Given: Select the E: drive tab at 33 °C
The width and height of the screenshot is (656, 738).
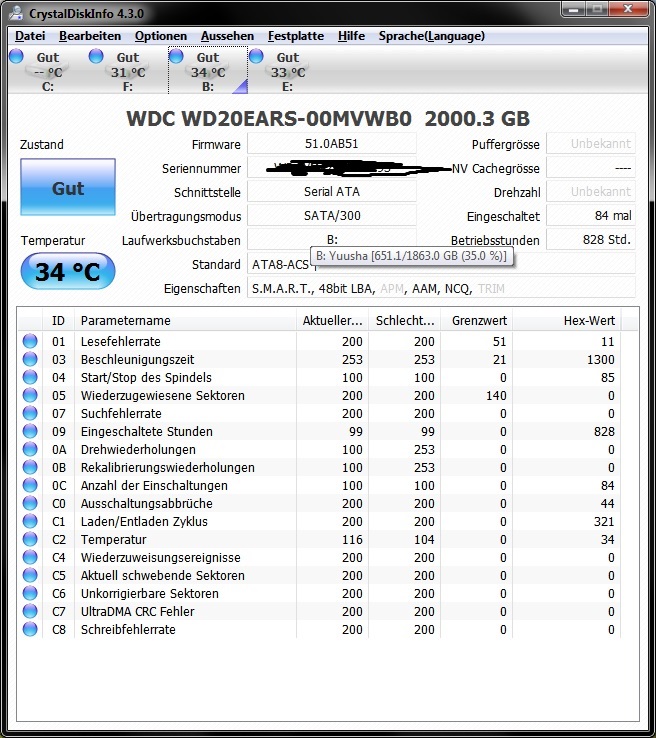Looking at the screenshot, I should pos(288,71).
